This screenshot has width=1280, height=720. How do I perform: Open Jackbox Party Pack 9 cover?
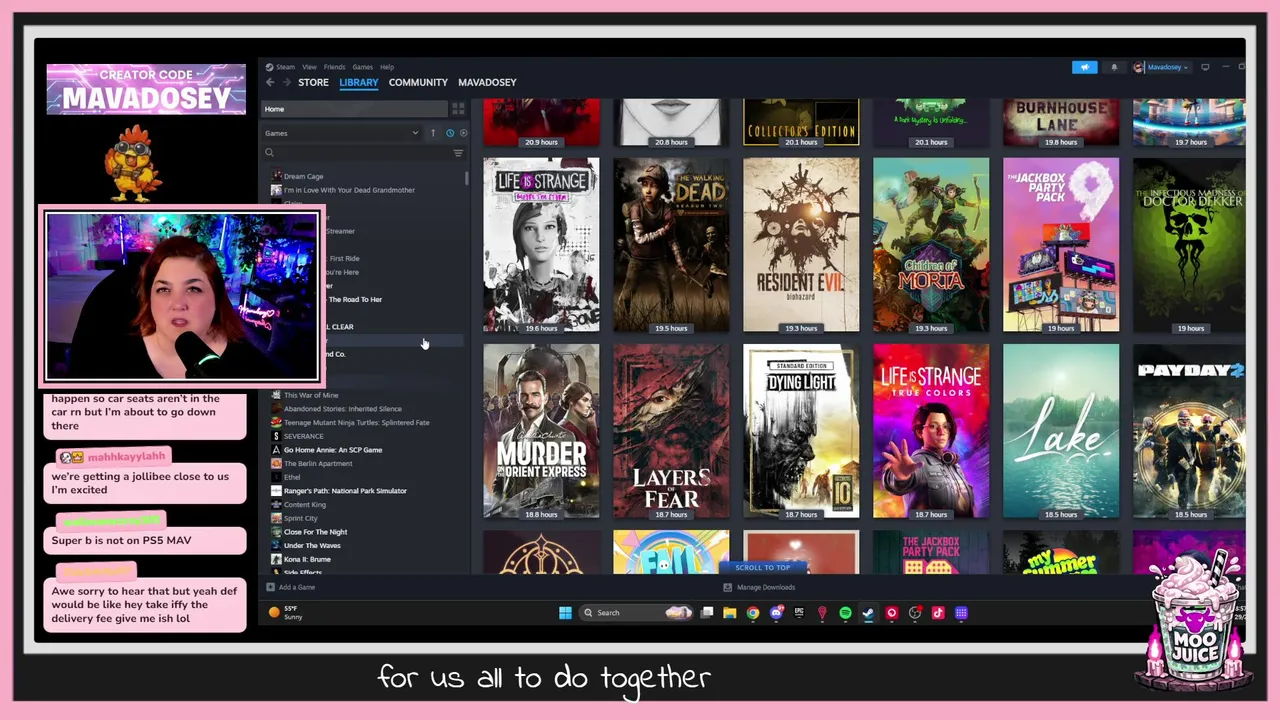click(x=1061, y=244)
